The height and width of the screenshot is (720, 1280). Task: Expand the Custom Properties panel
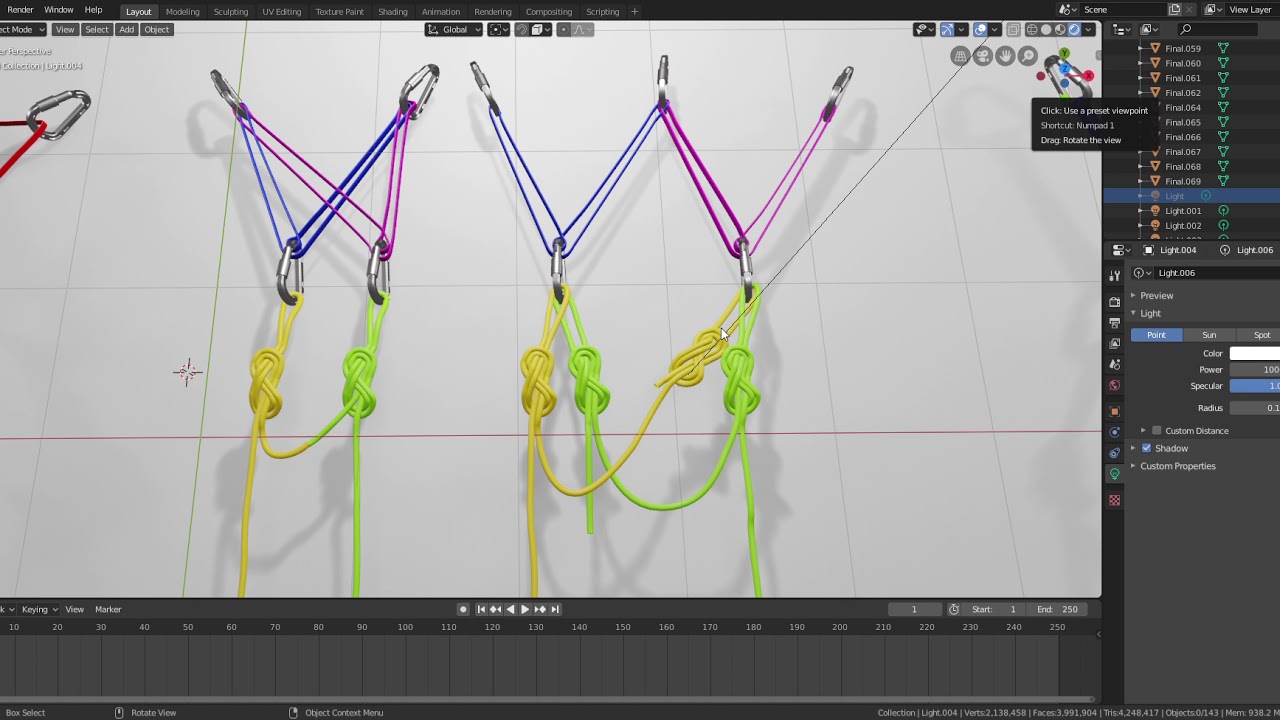coord(1177,466)
